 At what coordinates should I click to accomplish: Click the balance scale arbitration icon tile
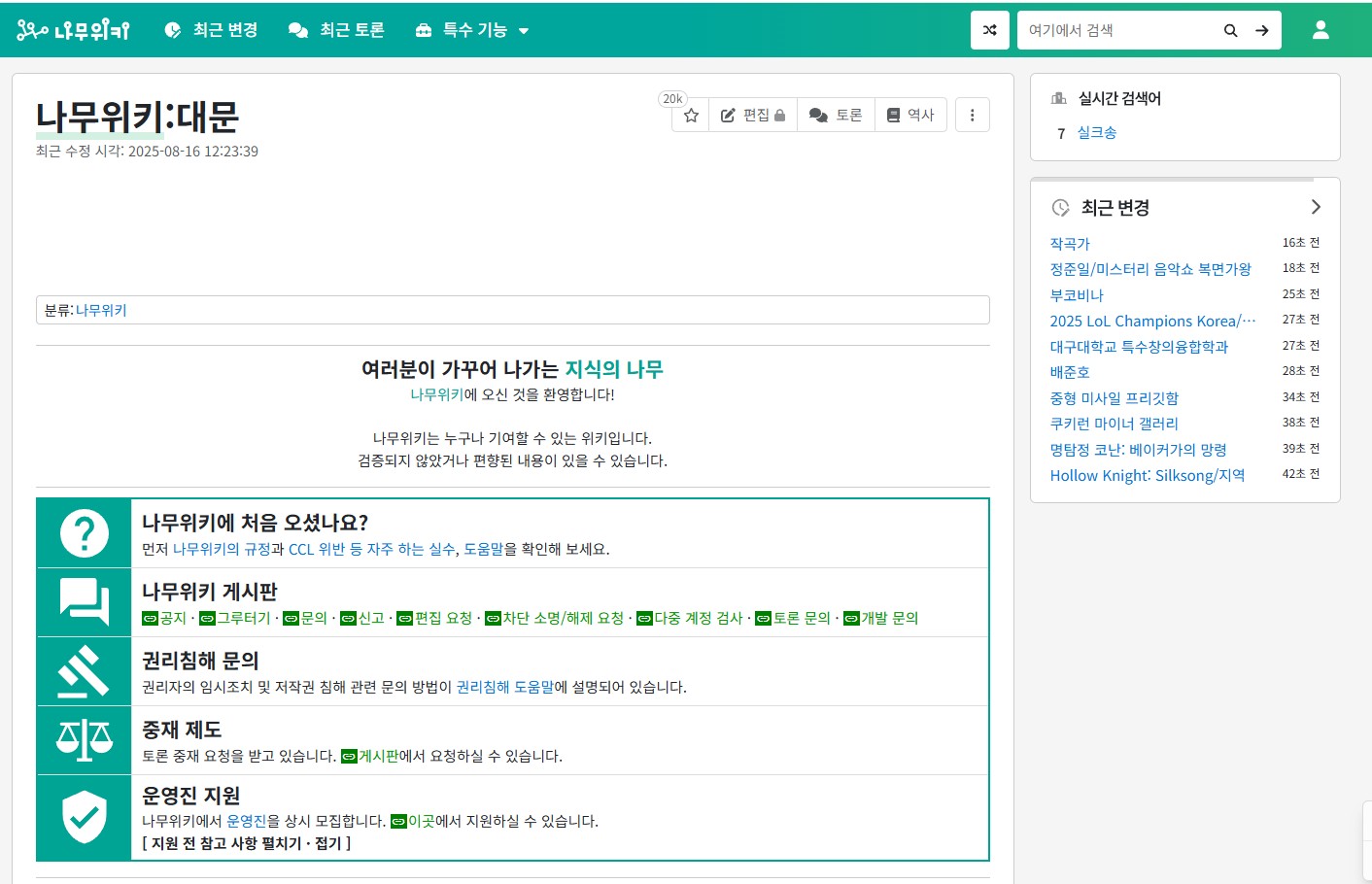click(x=85, y=740)
